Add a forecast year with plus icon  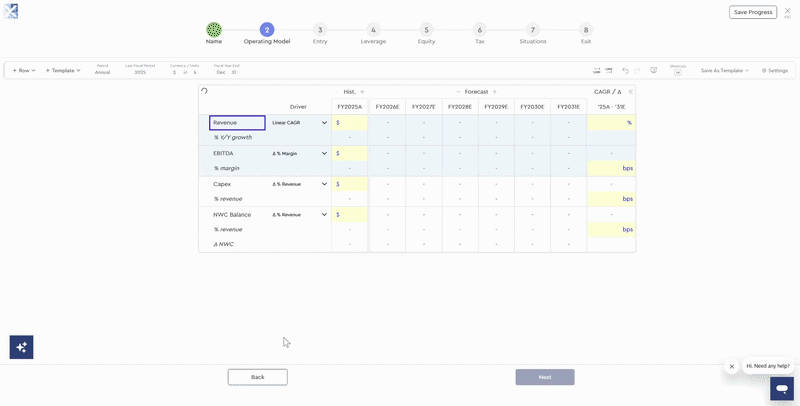point(495,91)
